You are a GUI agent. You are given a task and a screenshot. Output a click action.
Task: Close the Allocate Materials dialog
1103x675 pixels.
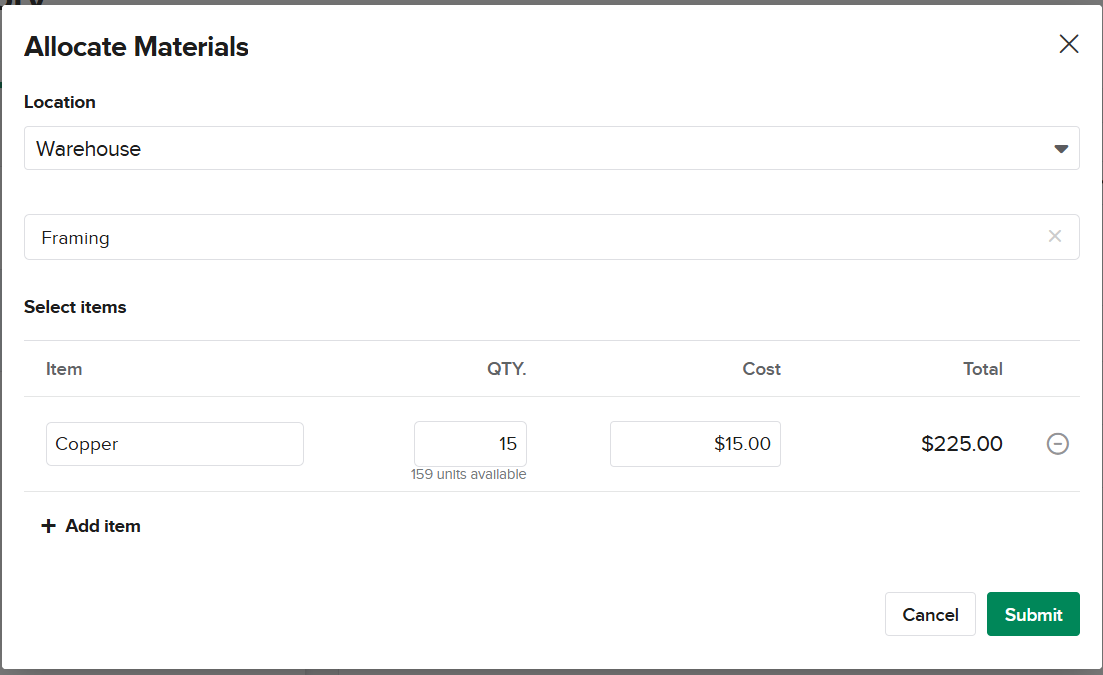(1069, 44)
